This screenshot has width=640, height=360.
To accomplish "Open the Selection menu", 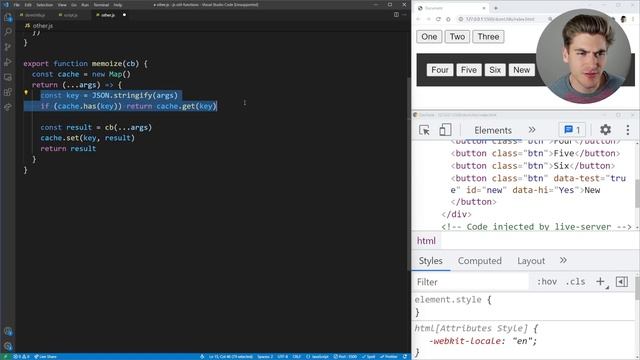I will coord(44,5).
